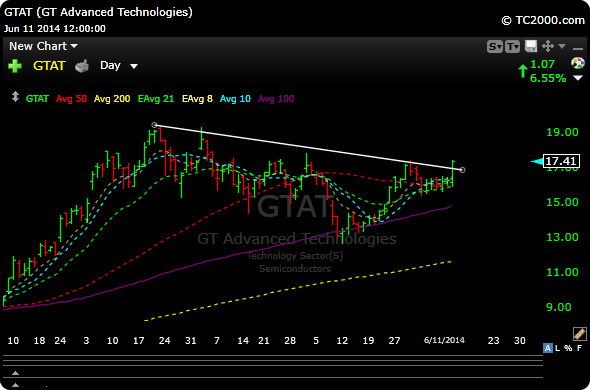Select the trendline's right endpoint handle
Screen dimensions: 590x390
463,170
